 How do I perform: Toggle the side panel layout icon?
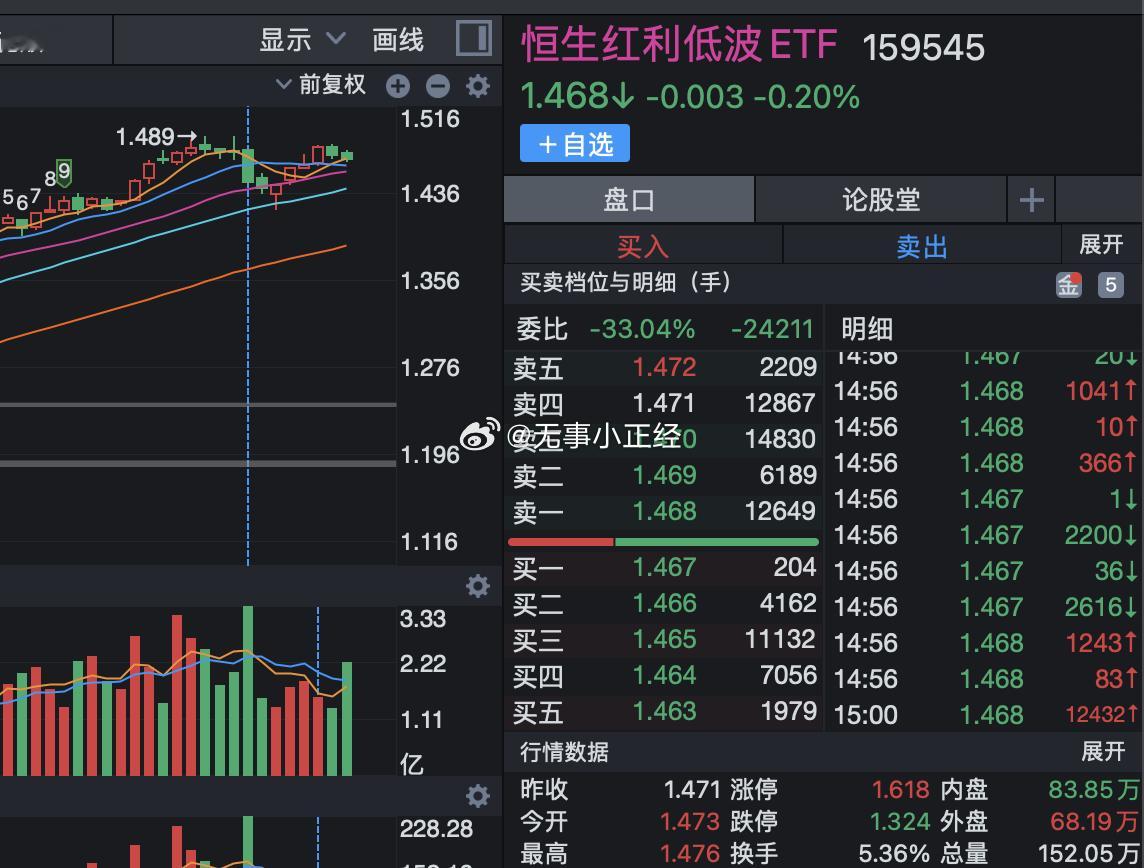[474, 38]
